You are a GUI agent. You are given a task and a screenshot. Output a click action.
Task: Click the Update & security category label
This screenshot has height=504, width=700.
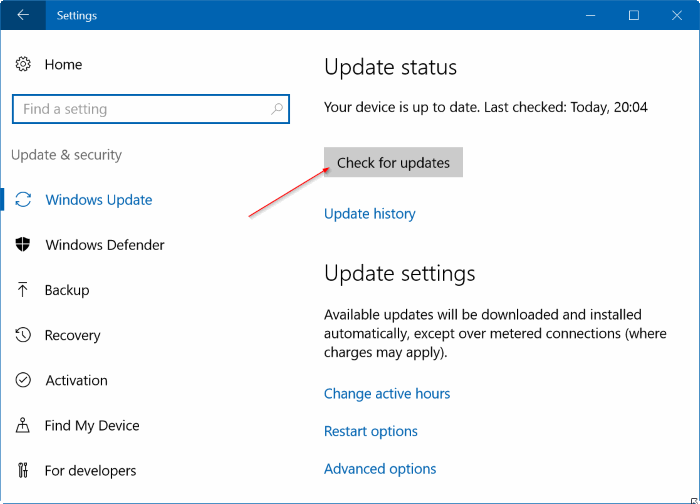[67, 155]
